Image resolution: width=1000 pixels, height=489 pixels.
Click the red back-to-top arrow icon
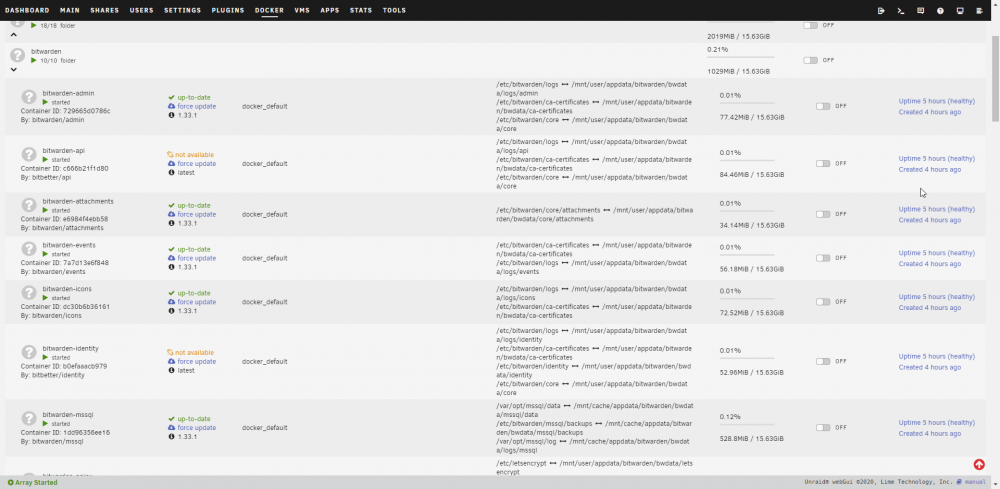pyautogui.click(x=979, y=465)
